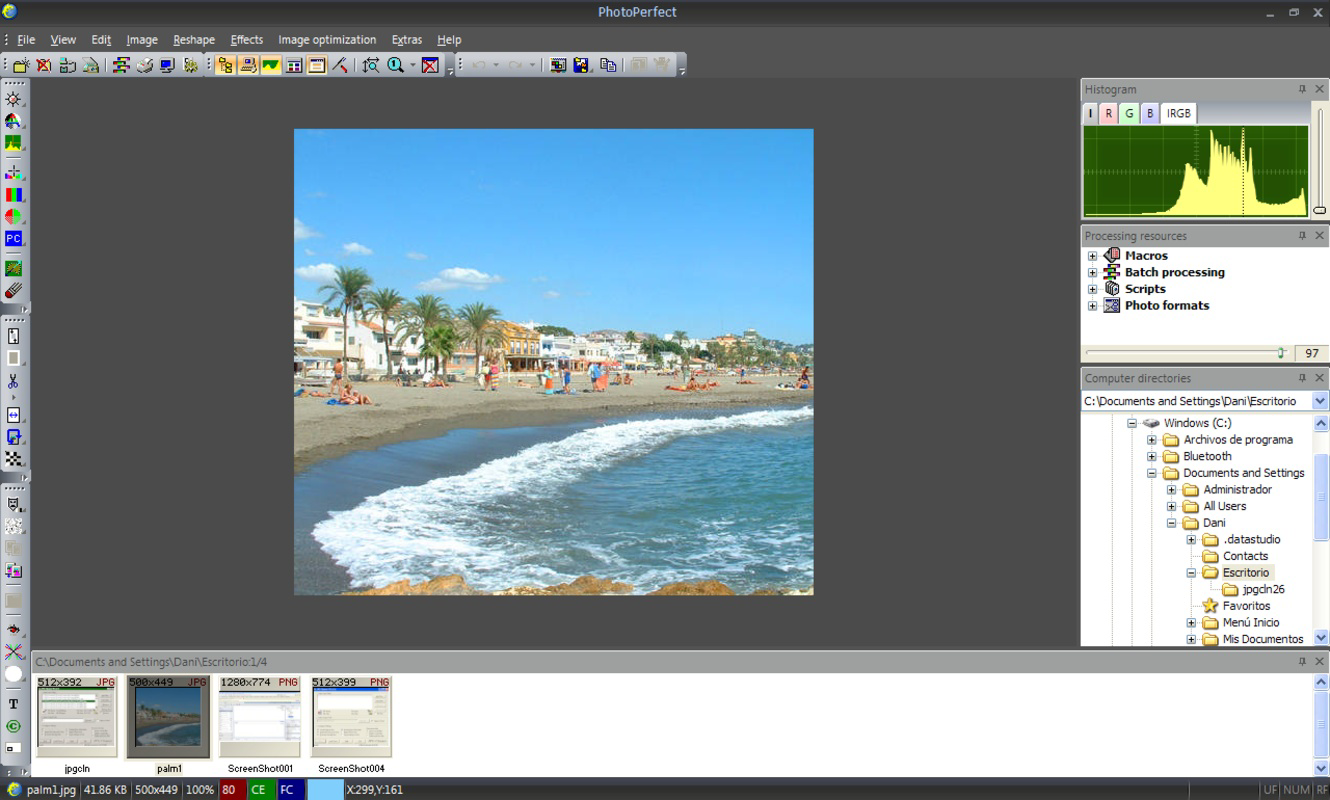The width and height of the screenshot is (1330, 800).
Task: Select the Text tool in the left toolbar
Action: [13, 704]
